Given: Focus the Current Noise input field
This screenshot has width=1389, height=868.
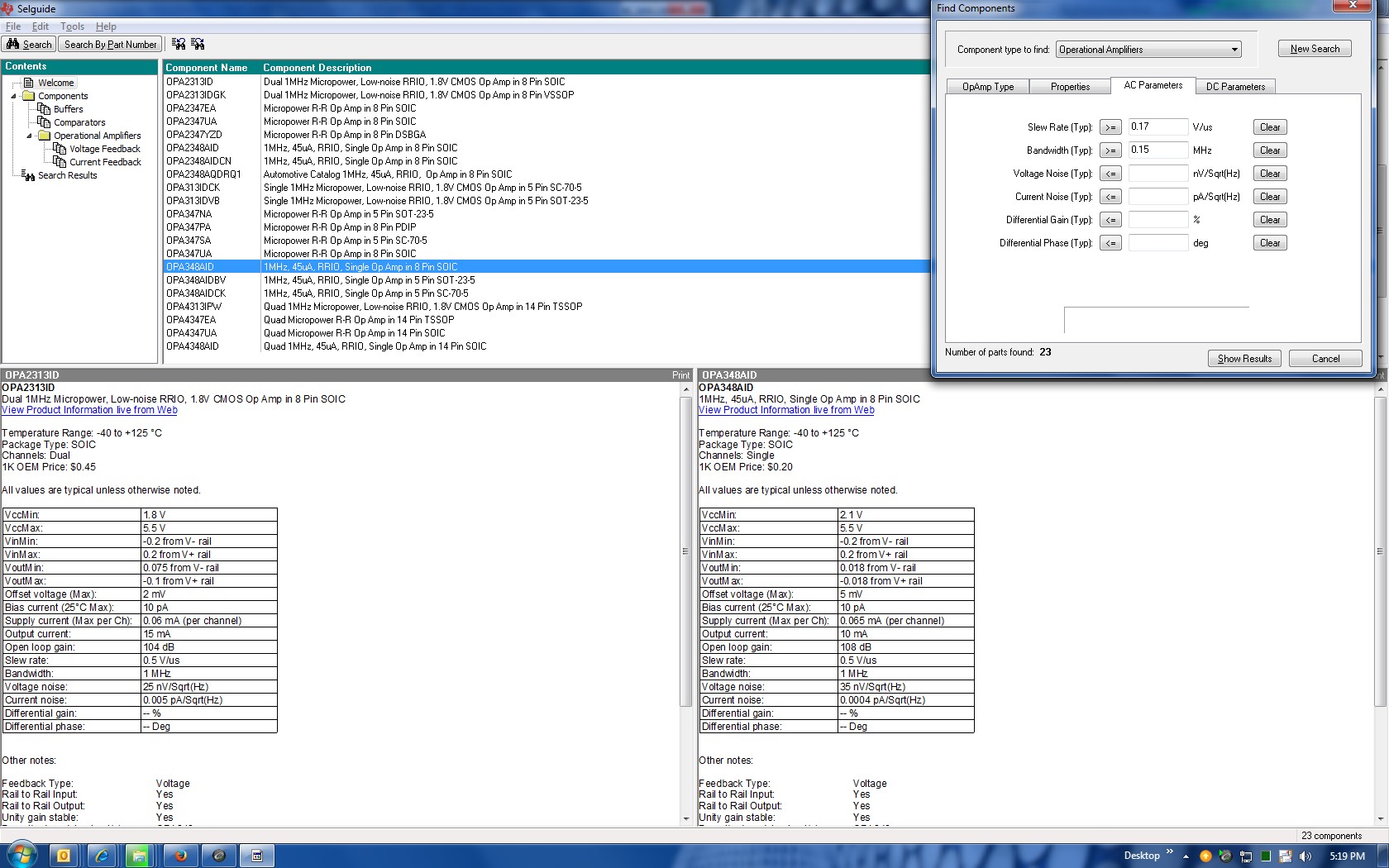Looking at the screenshot, I should (x=1157, y=197).
